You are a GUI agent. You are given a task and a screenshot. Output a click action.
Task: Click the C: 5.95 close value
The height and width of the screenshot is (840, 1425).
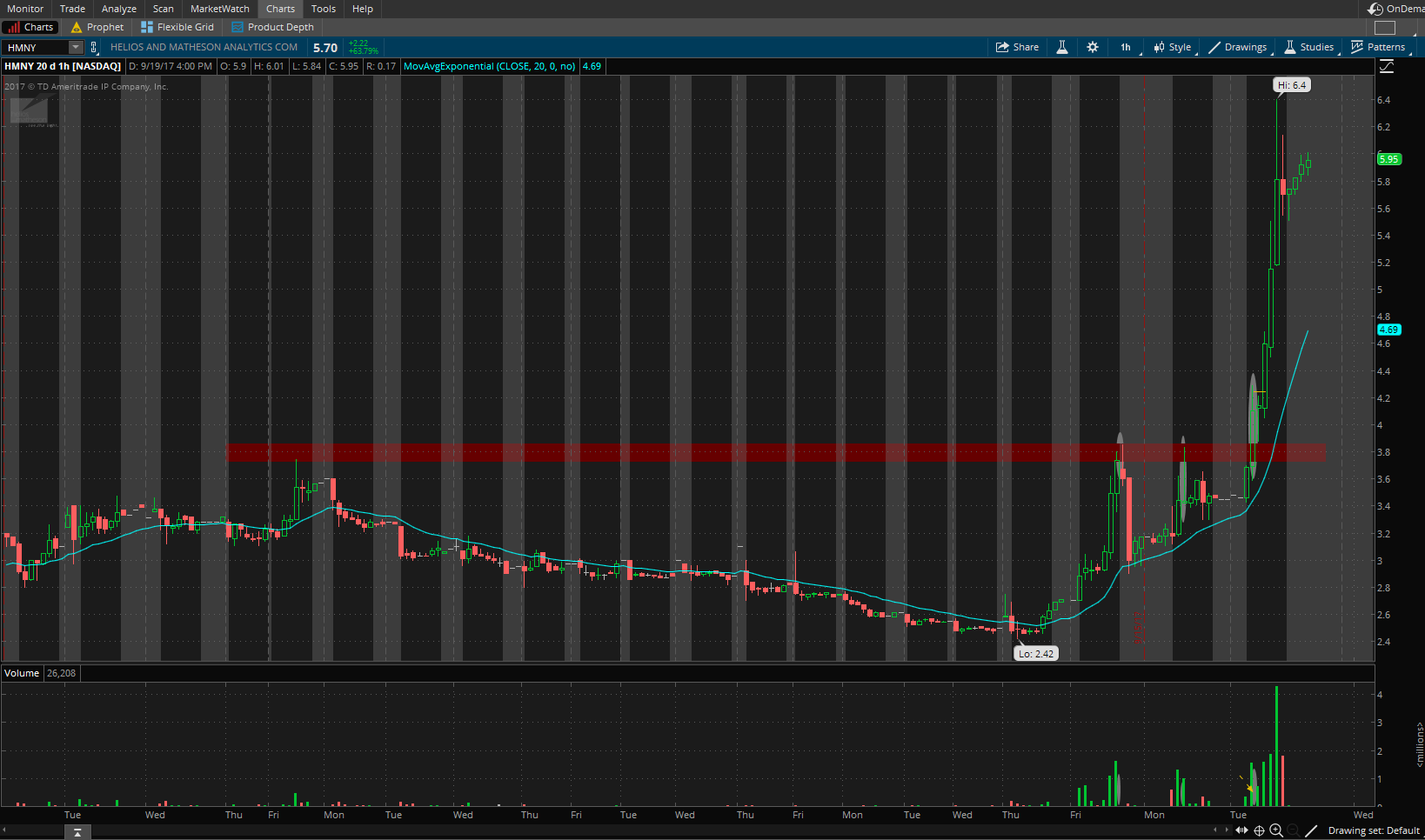point(344,66)
